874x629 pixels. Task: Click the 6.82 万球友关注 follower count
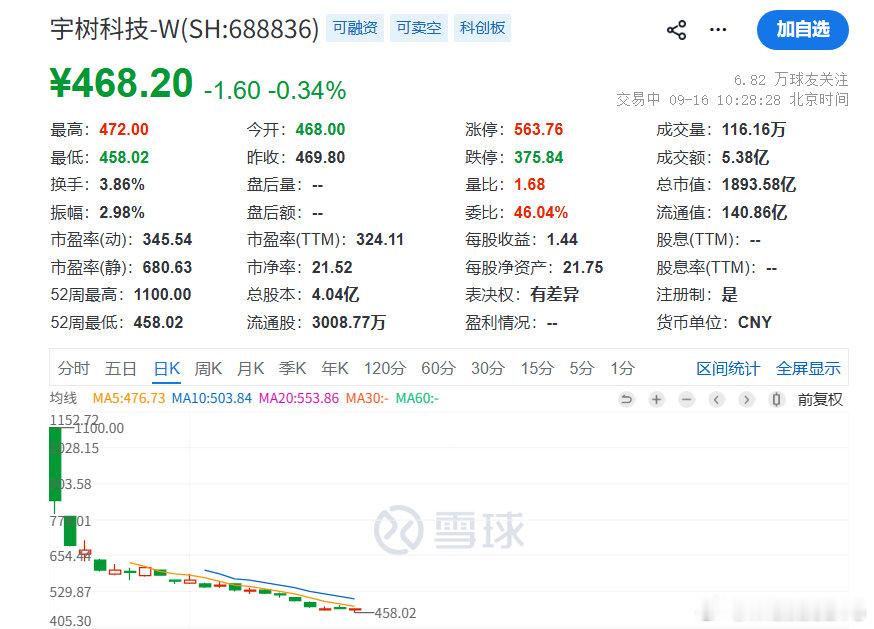point(791,80)
